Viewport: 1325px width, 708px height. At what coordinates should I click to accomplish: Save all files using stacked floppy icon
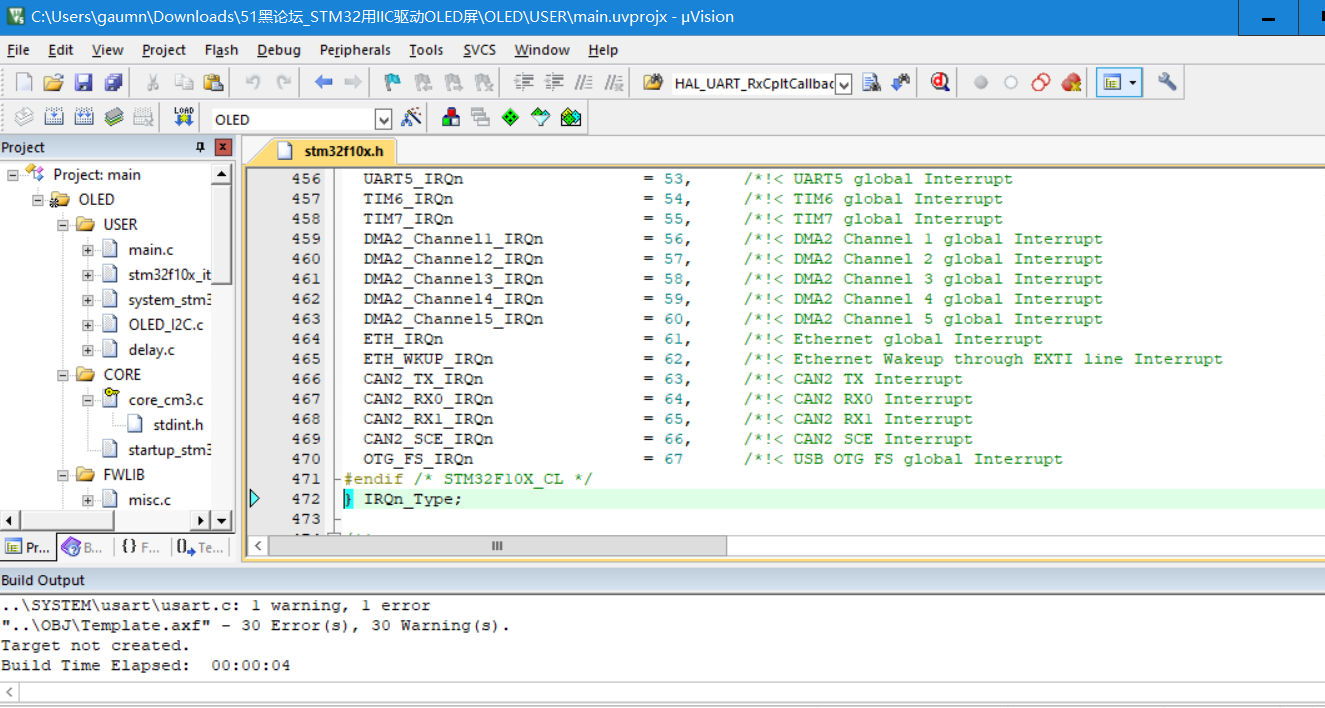point(114,82)
